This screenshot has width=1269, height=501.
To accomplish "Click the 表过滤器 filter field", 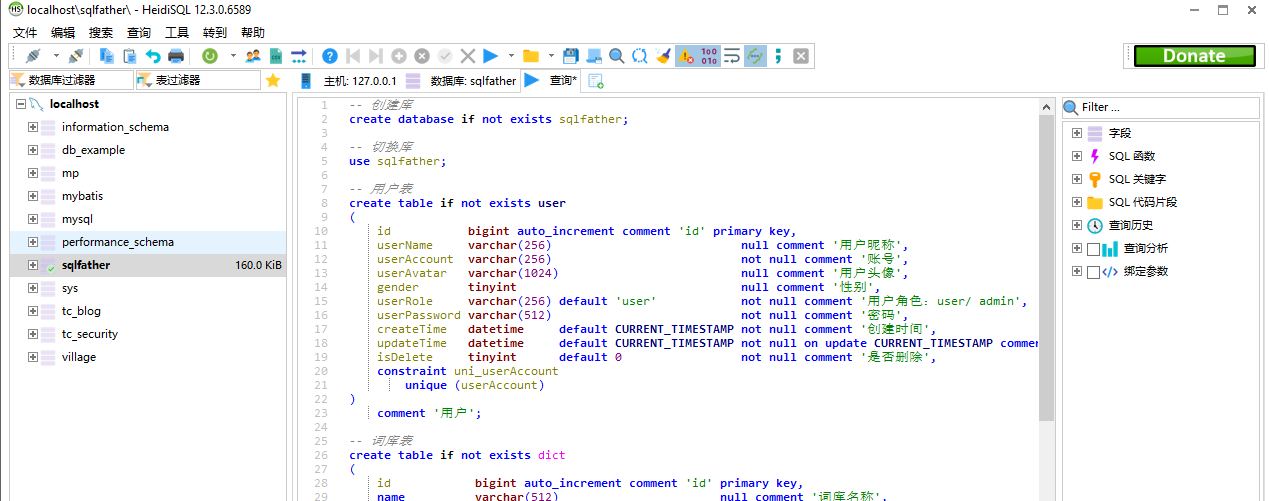I will (x=197, y=80).
